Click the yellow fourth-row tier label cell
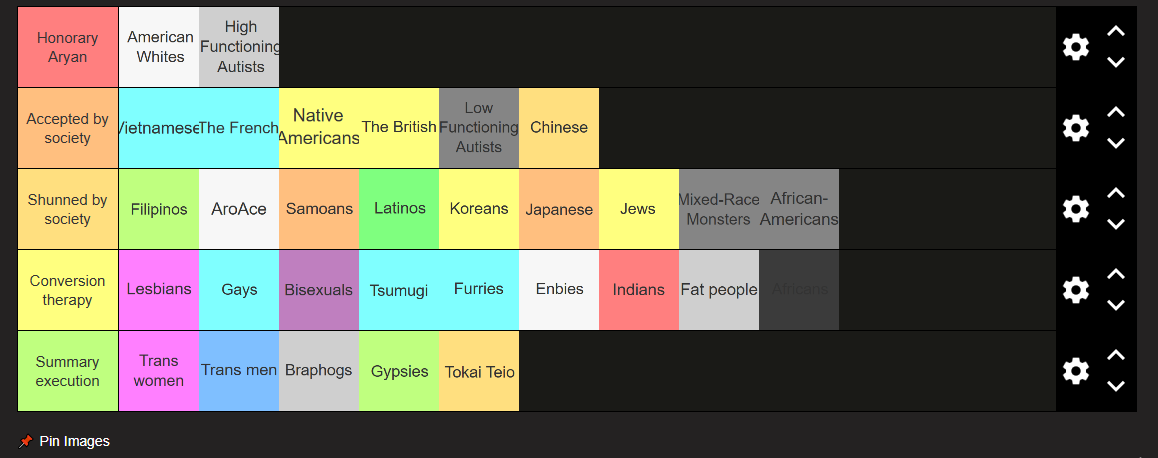 pos(68,290)
